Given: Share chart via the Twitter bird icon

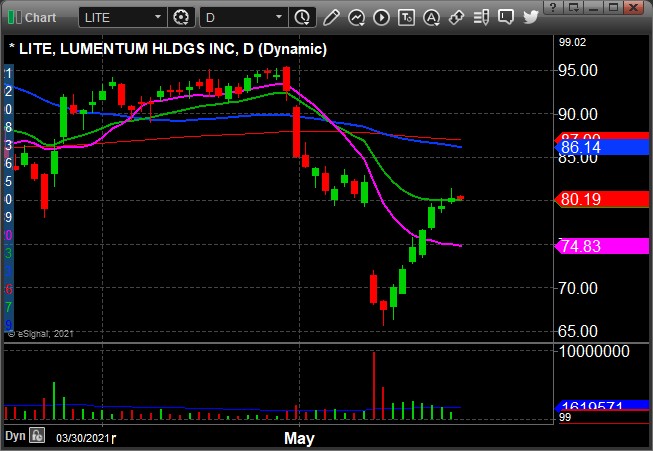Looking at the screenshot, I should [x=531, y=17].
